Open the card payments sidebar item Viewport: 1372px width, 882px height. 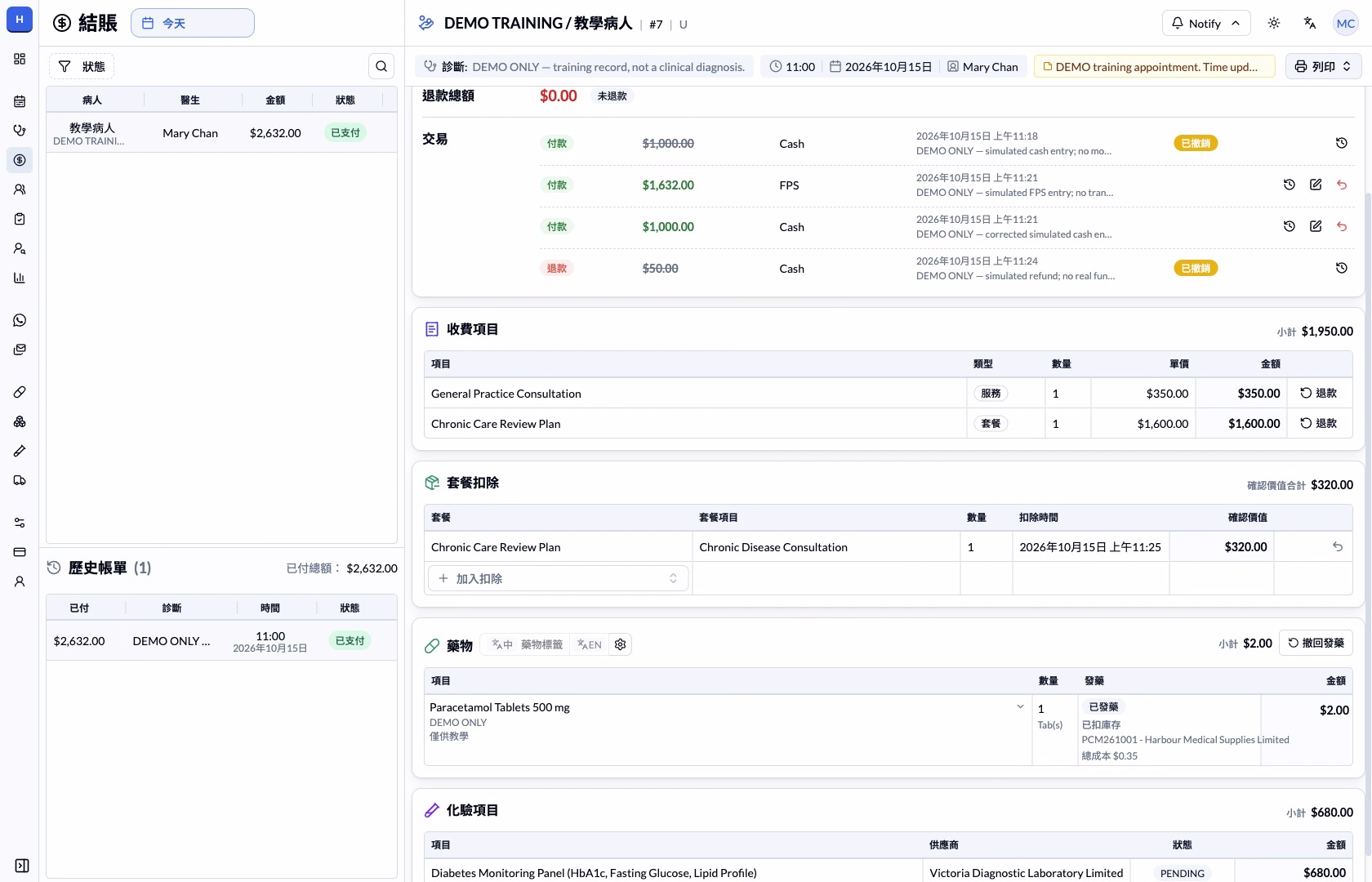pos(20,552)
